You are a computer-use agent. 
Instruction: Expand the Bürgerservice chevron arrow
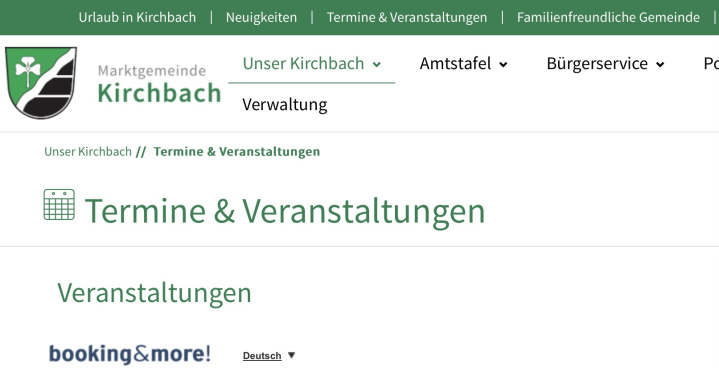pyautogui.click(x=660, y=65)
